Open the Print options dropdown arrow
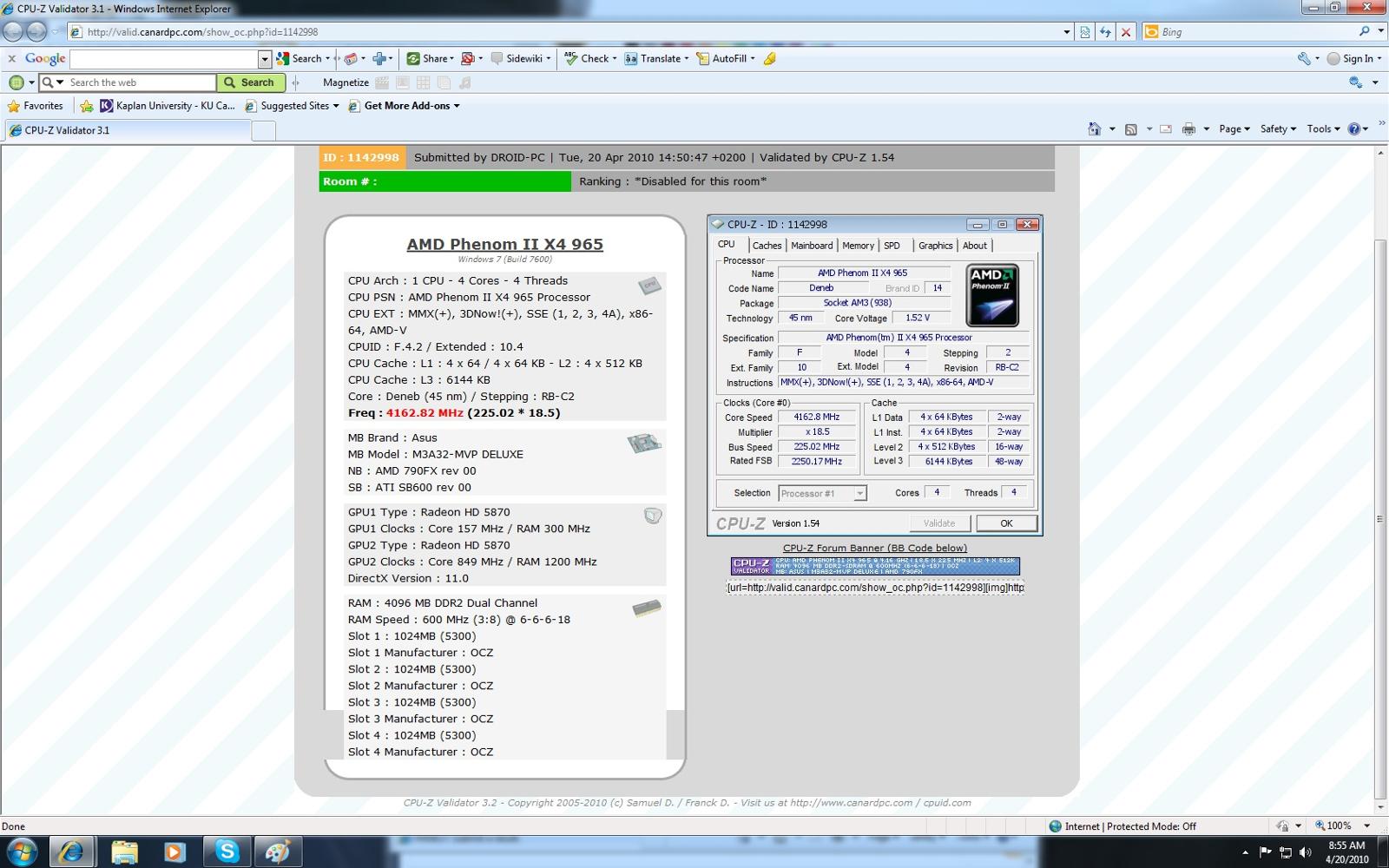The image size is (1389, 868). [1206, 128]
